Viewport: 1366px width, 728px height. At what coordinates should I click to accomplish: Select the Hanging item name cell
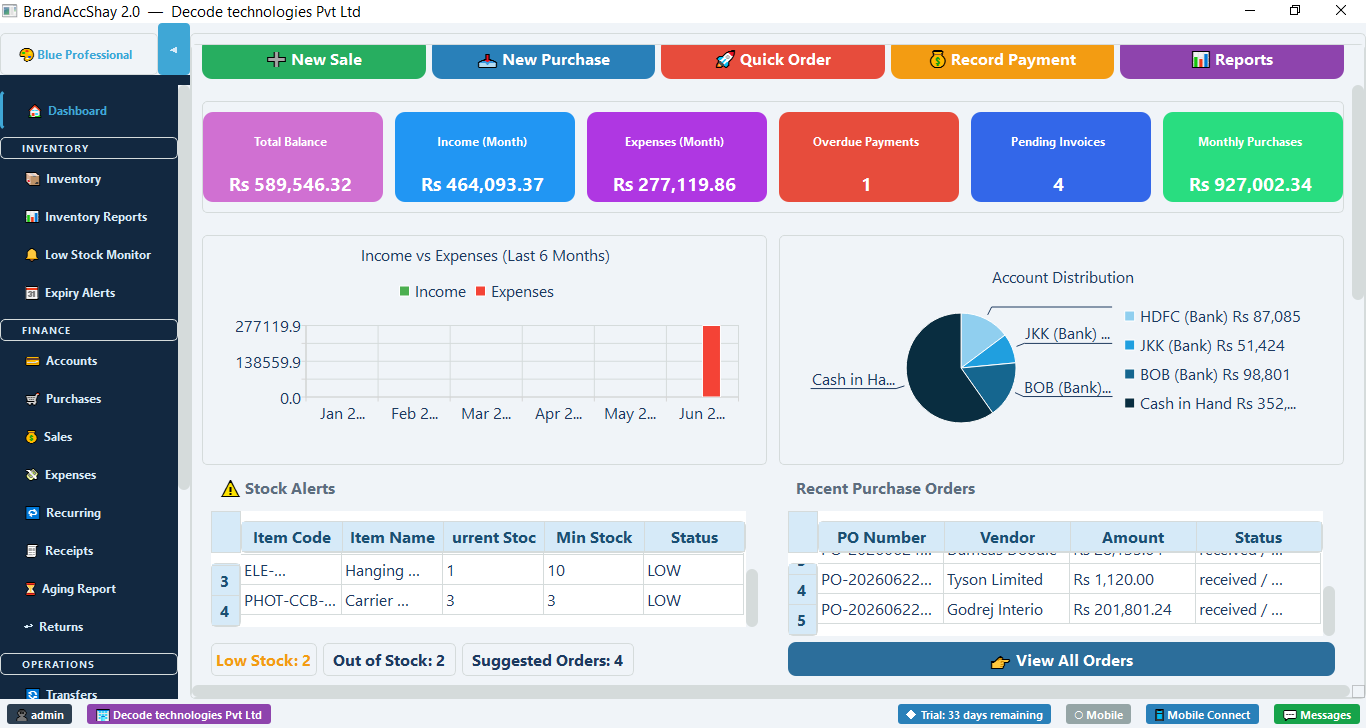pyautogui.click(x=392, y=571)
